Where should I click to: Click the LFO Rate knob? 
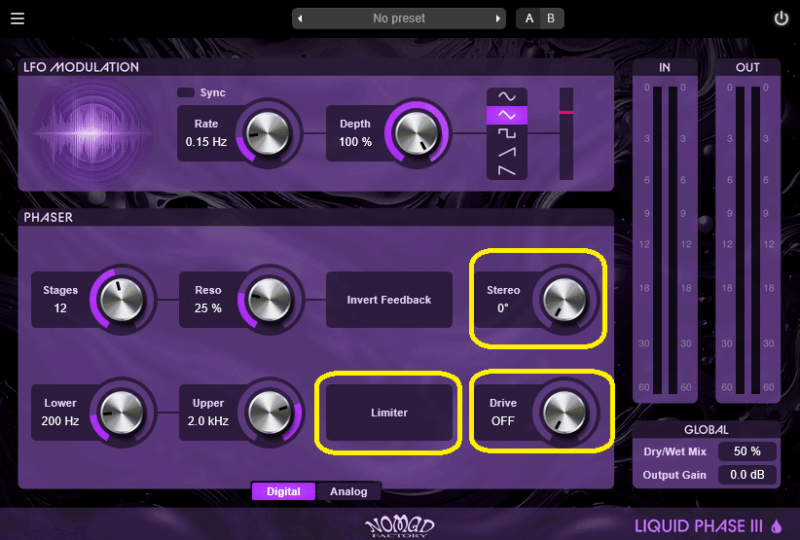pos(267,134)
